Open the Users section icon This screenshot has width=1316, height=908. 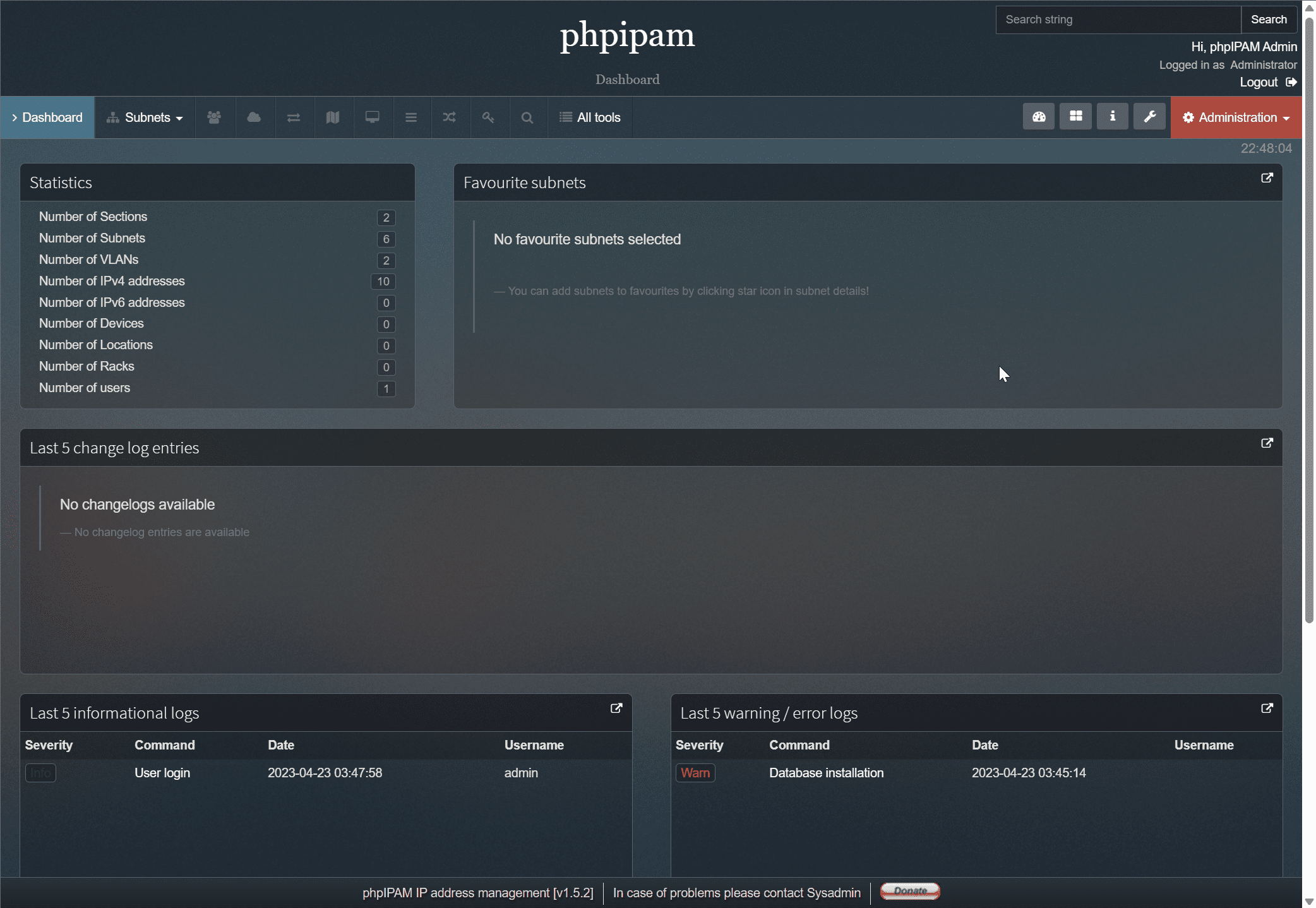[x=215, y=117]
